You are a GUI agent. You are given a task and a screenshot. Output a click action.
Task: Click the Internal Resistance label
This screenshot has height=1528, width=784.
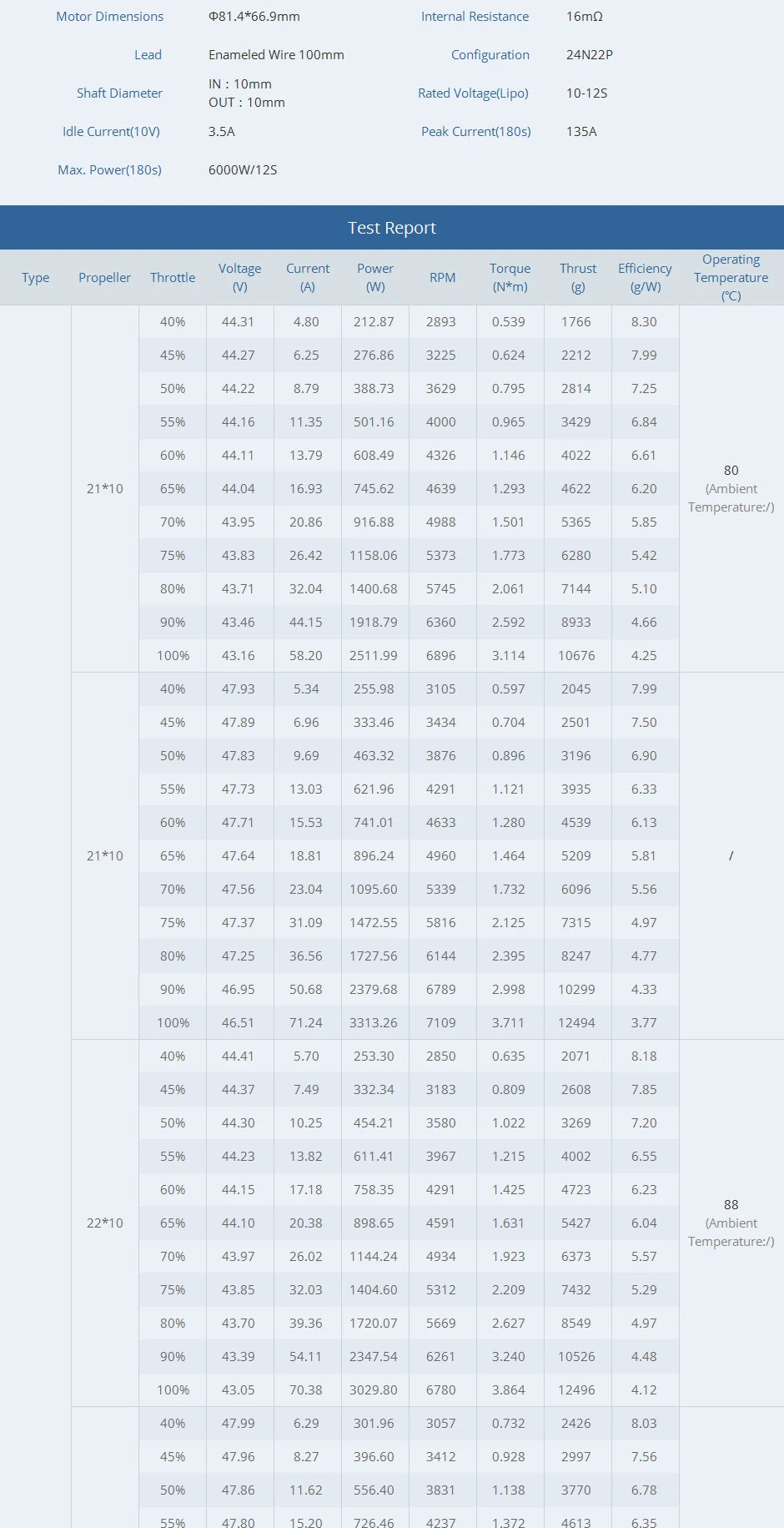pyautogui.click(x=475, y=17)
